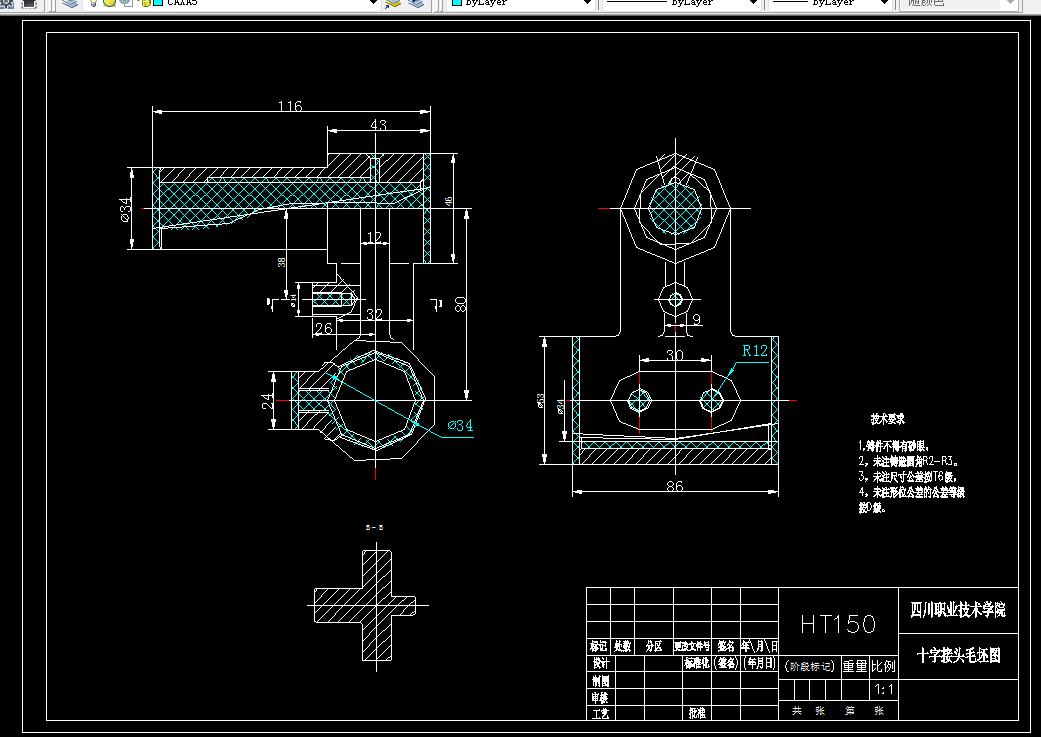Select the vertical 80 dimension text

[460, 304]
